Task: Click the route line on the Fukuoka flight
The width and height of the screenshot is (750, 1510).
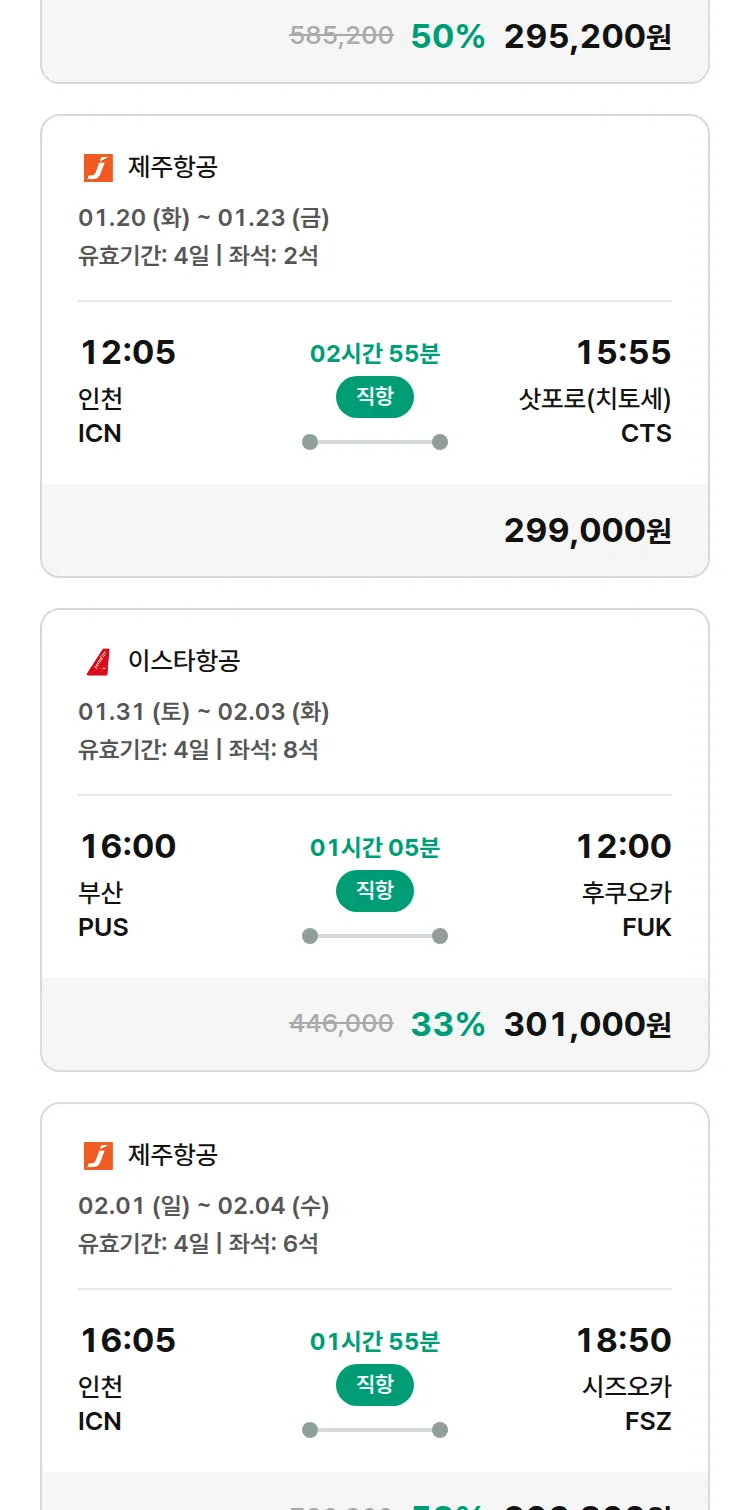Action: click(374, 936)
